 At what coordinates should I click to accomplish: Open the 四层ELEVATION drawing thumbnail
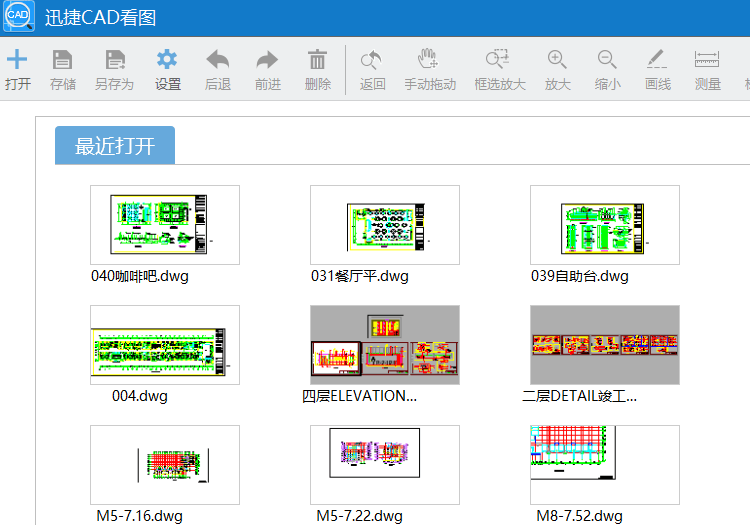coord(385,345)
